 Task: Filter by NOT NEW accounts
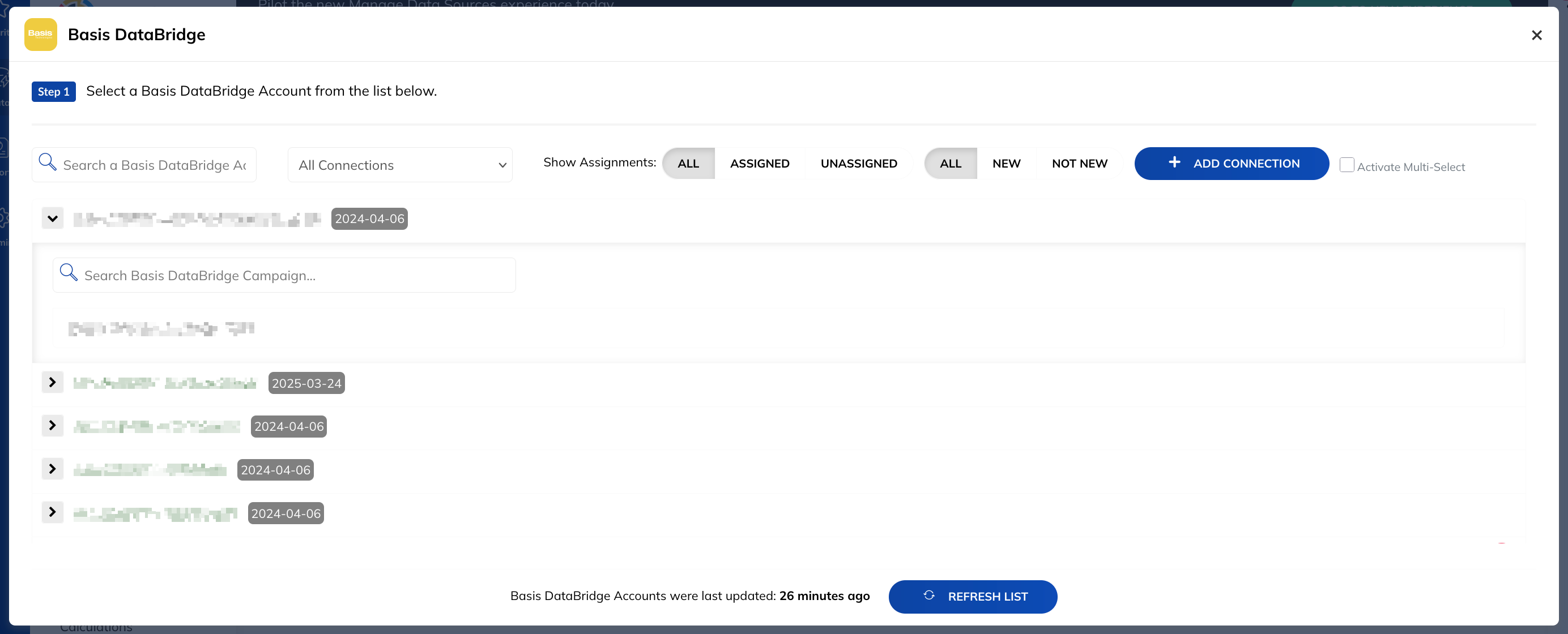pyautogui.click(x=1079, y=164)
